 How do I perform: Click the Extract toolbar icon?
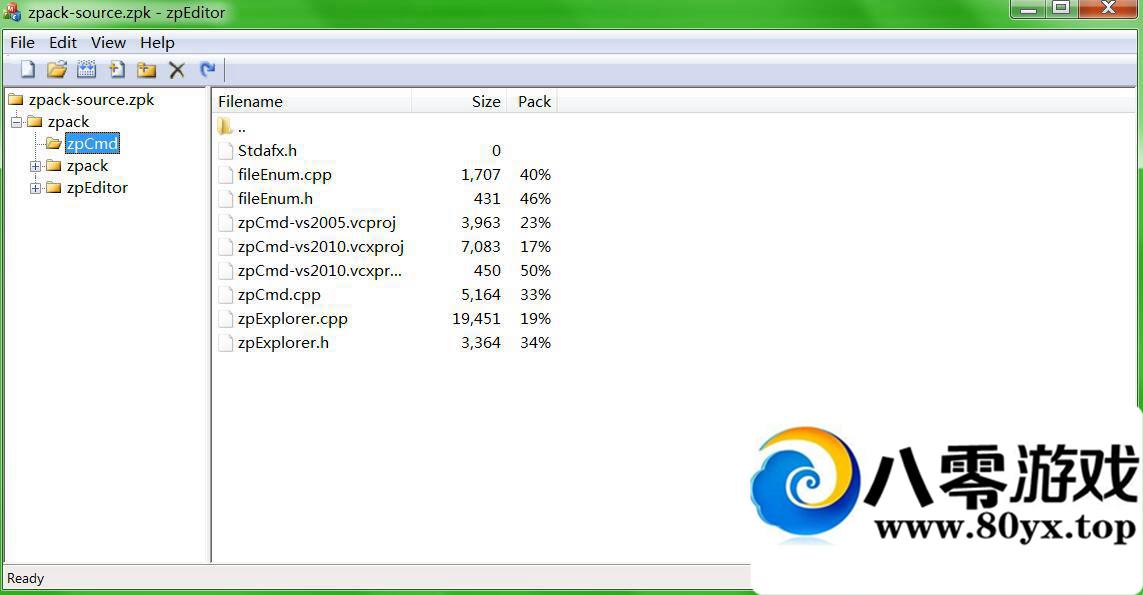(87, 69)
